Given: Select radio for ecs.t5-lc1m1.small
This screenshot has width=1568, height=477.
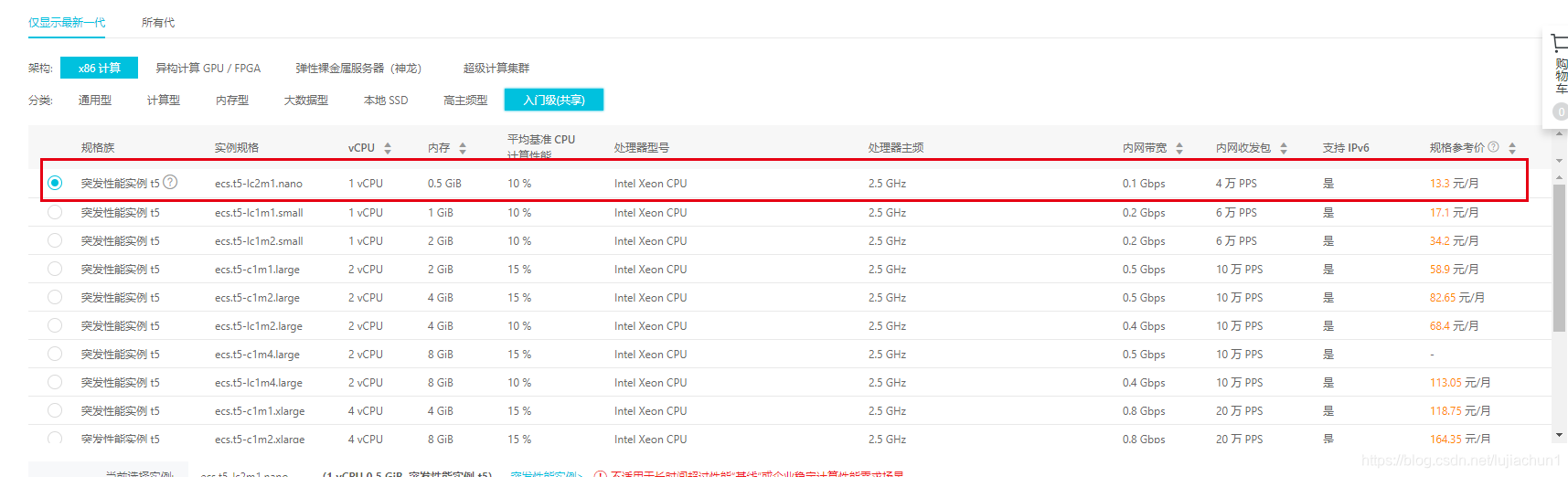Looking at the screenshot, I should 55,212.
